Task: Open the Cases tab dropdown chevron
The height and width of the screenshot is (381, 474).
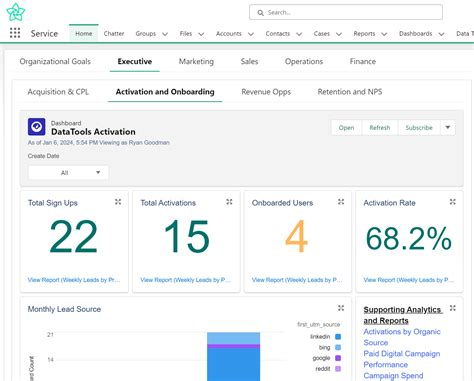Action: pyautogui.click(x=339, y=34)
